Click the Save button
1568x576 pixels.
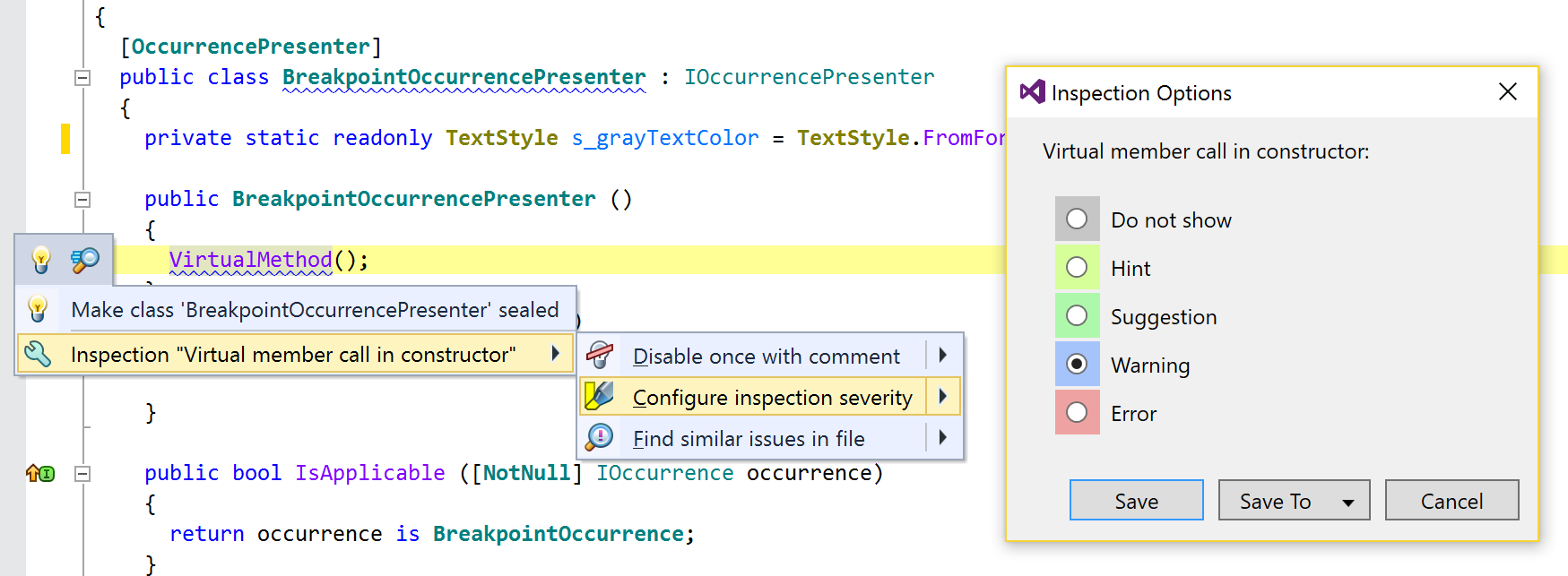(1137, 500)
